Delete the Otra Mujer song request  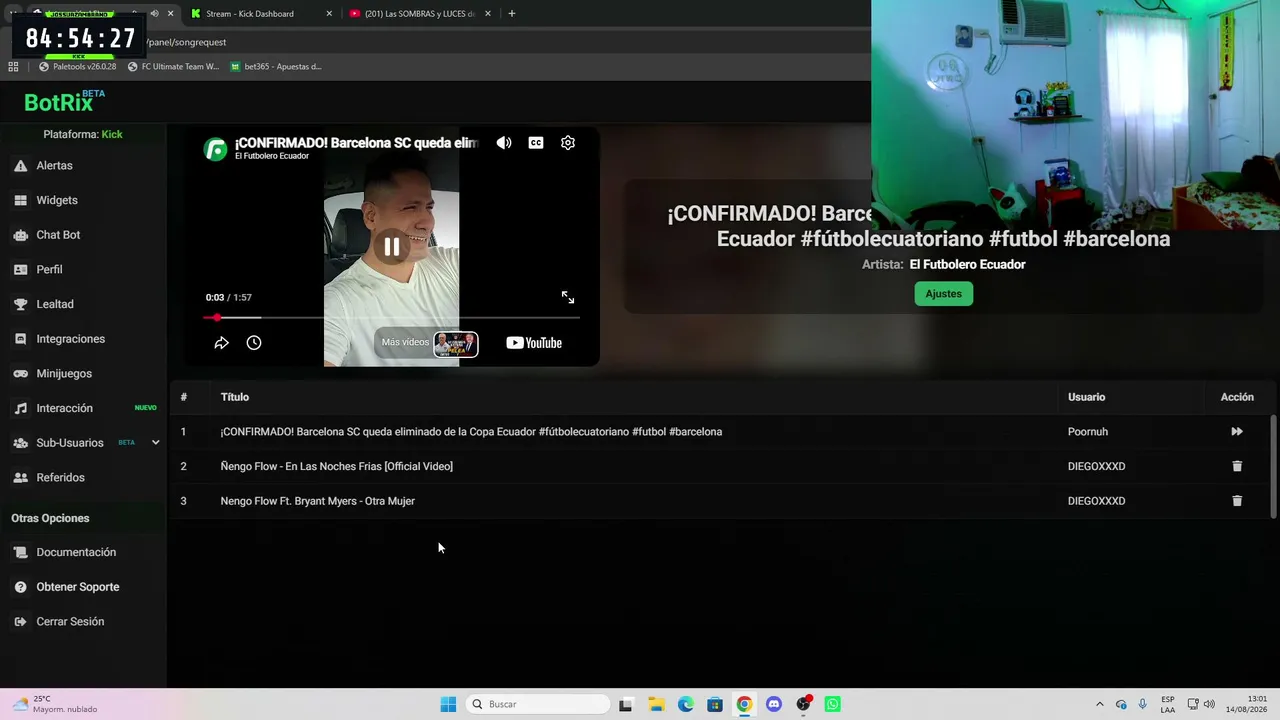pos(1237,501)
